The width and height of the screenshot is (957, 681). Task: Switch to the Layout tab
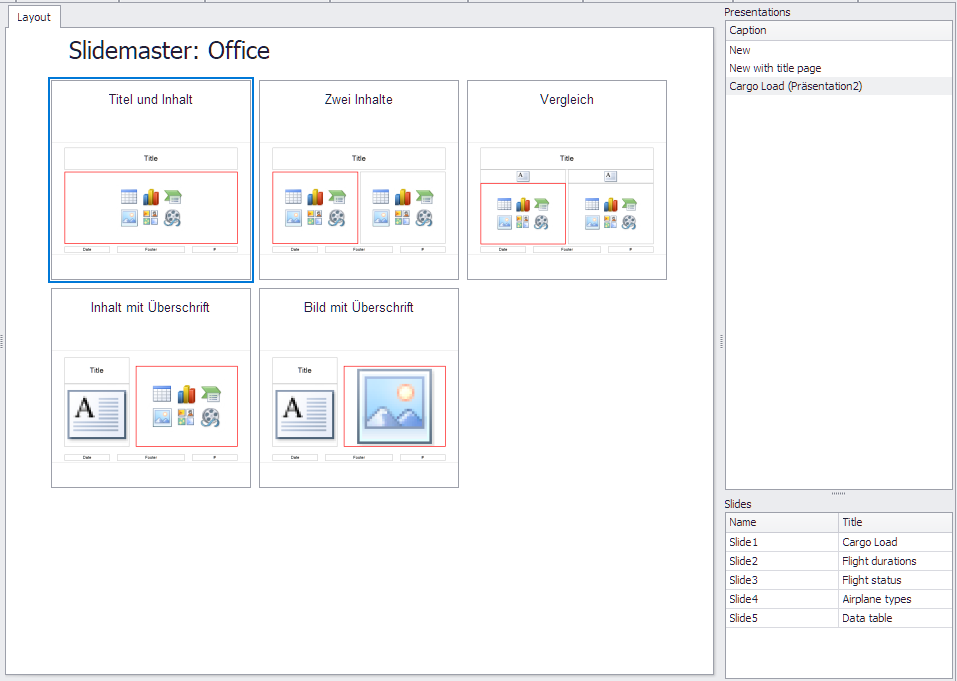[33, 17]
